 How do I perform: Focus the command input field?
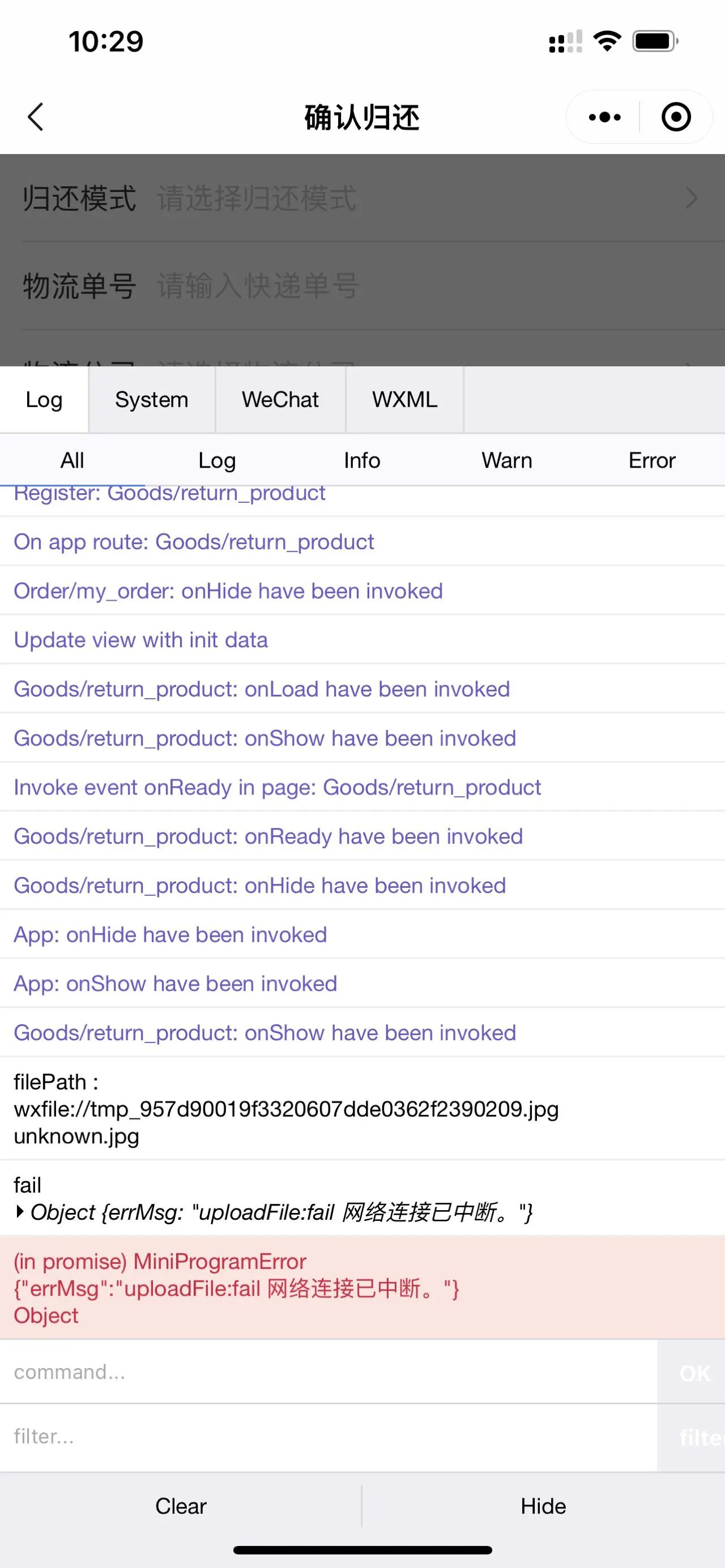[329, 1372]
